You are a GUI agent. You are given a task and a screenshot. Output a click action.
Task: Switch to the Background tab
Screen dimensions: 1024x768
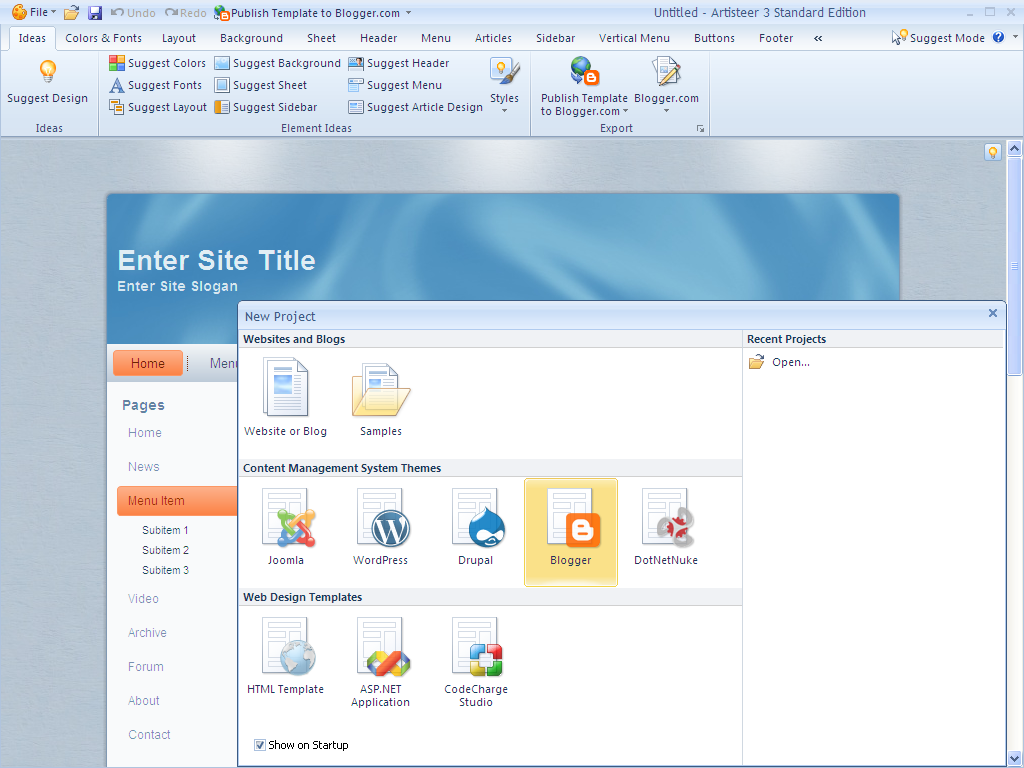251,38
